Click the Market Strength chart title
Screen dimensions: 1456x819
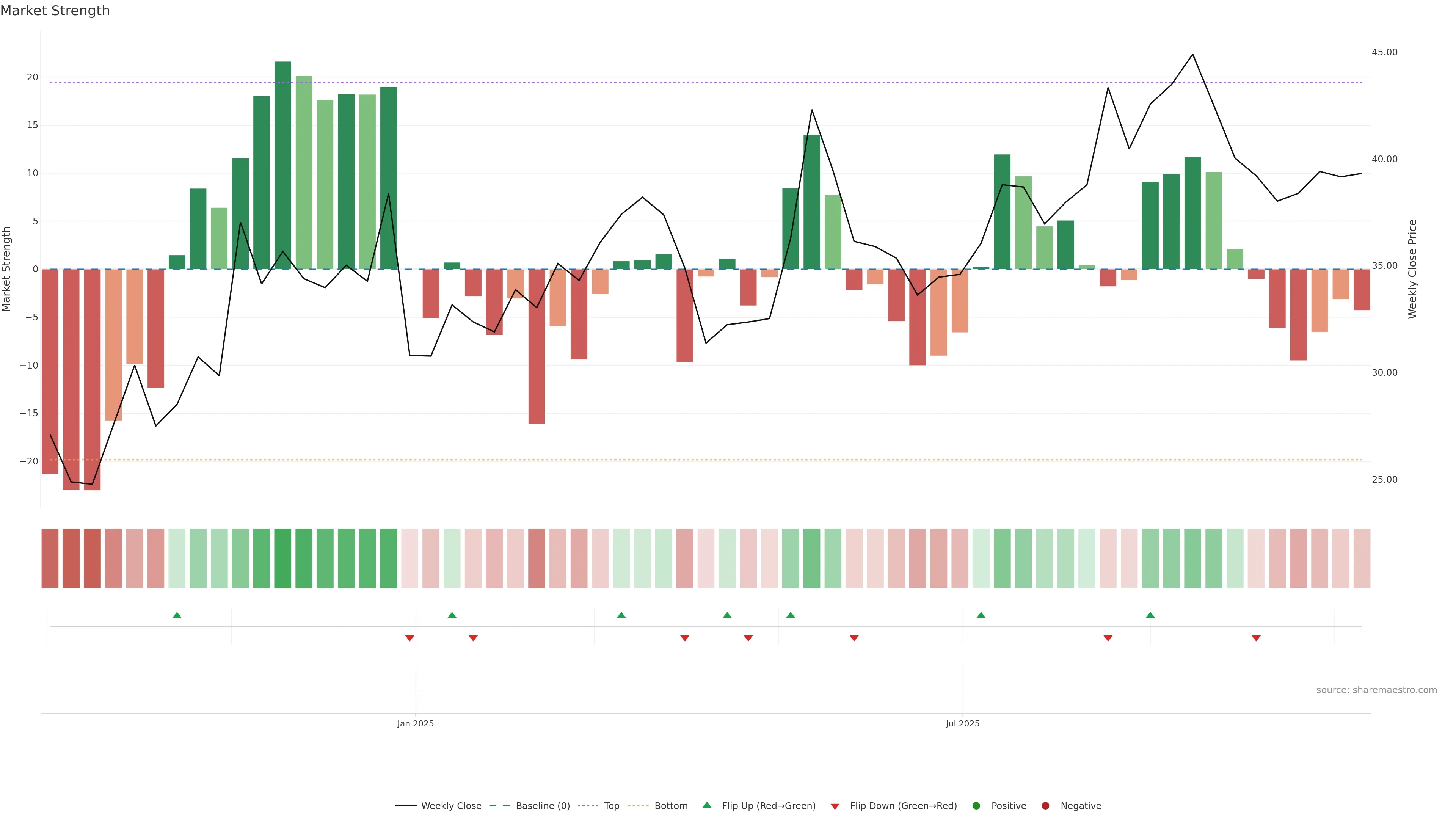coord(55,11)
